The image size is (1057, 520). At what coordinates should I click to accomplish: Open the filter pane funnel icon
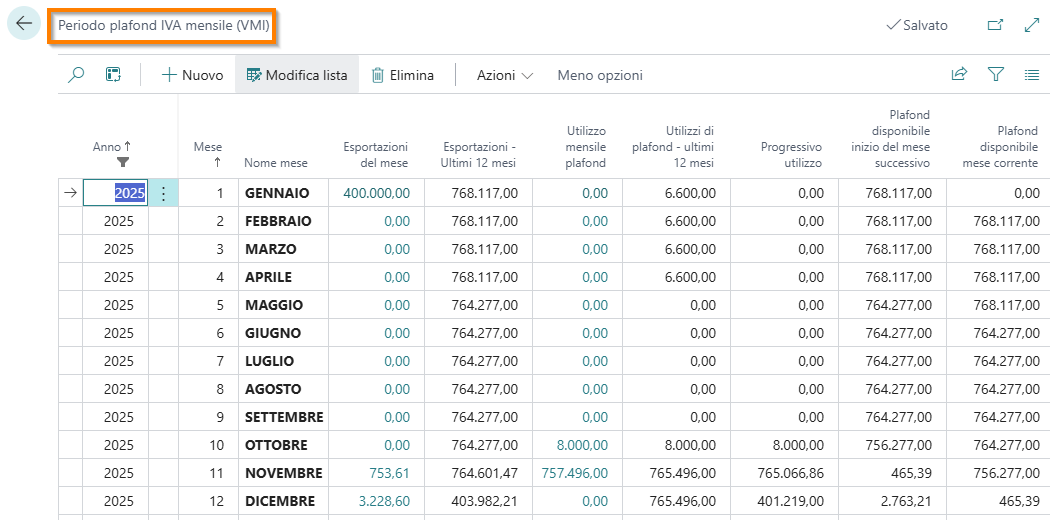[x=995, y=75]
